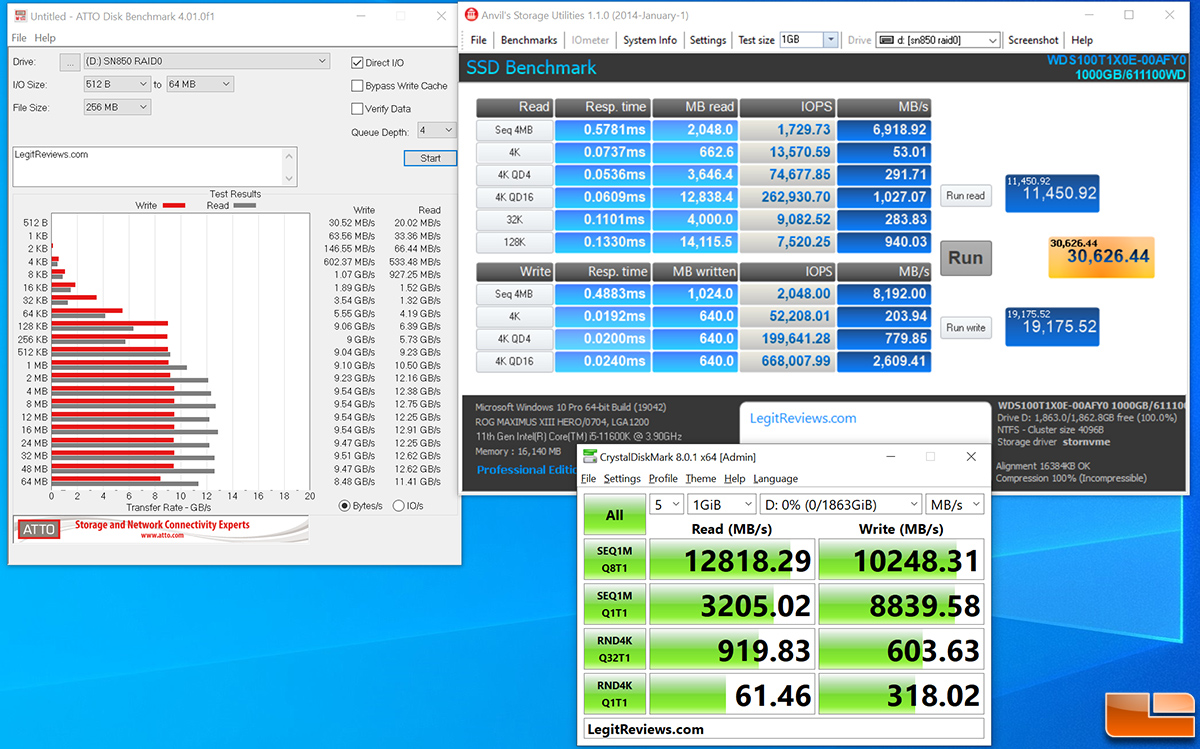Viewport: 1200px width, 749px height.
Task: Select the Bytes/s radio button in ATTO
Action: (x=345, y=506)
